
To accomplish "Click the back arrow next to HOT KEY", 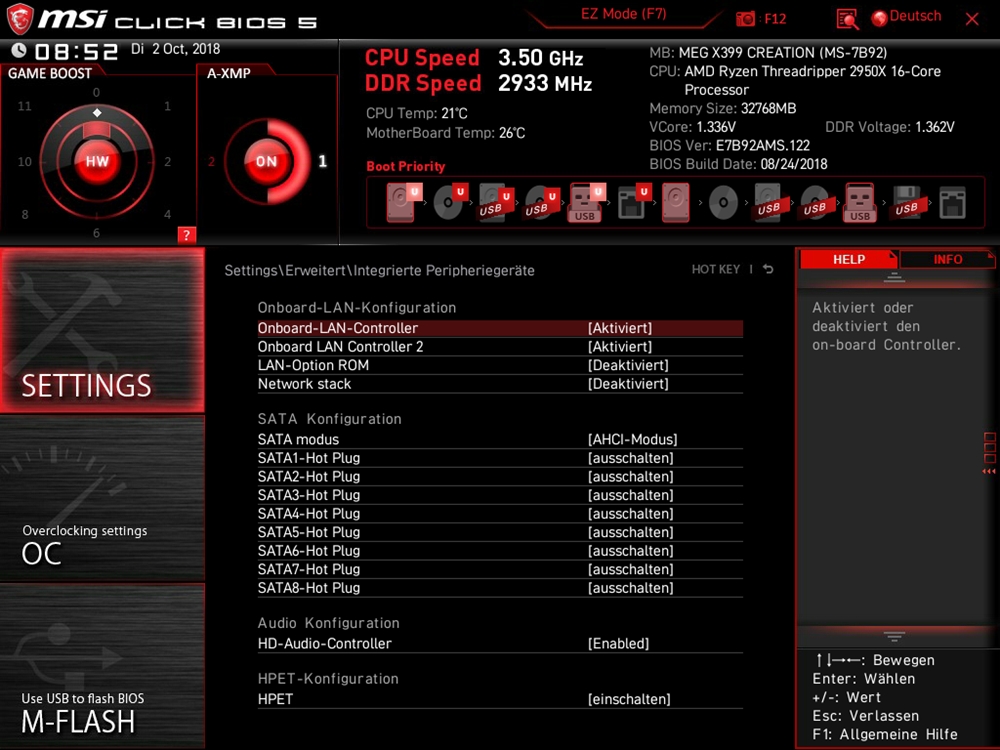I will point(768,270).
